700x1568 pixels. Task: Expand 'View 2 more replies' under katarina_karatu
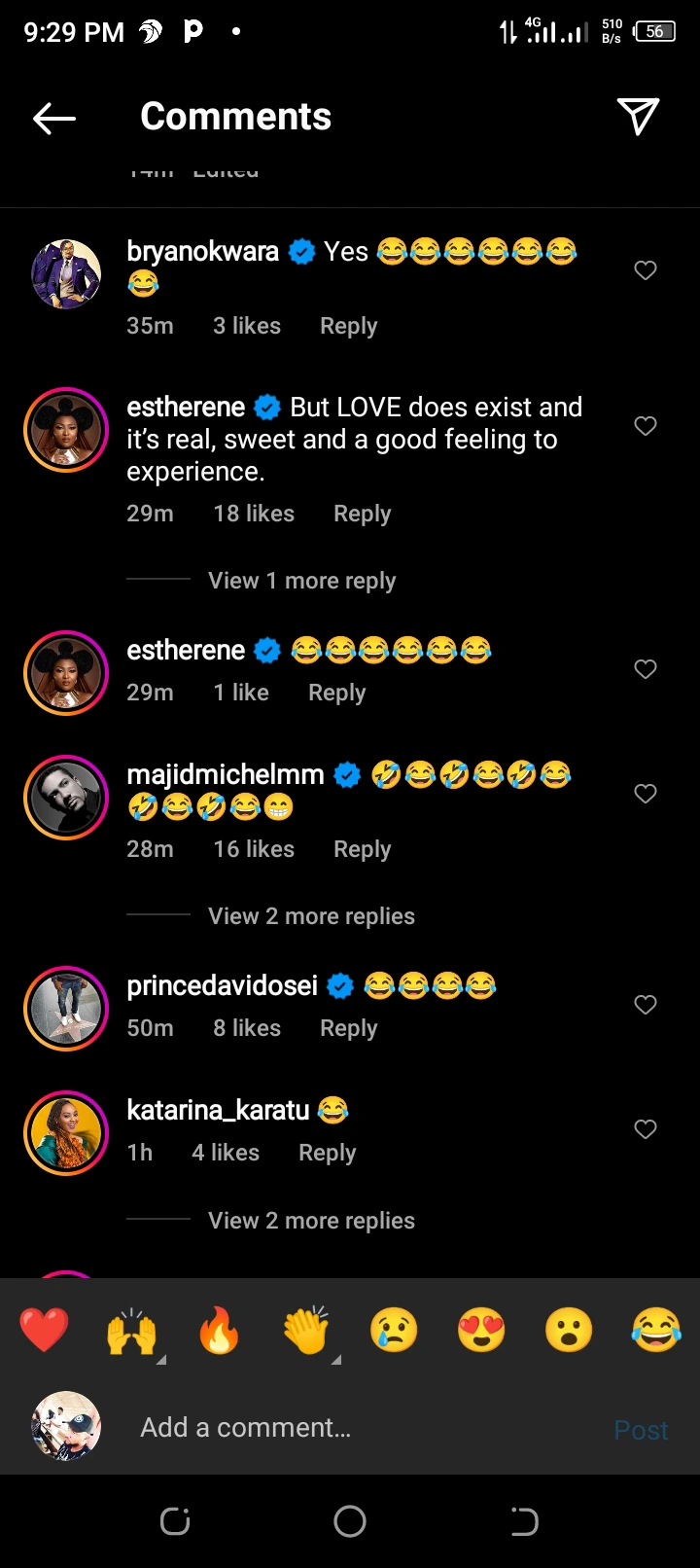pos(311,1221)
